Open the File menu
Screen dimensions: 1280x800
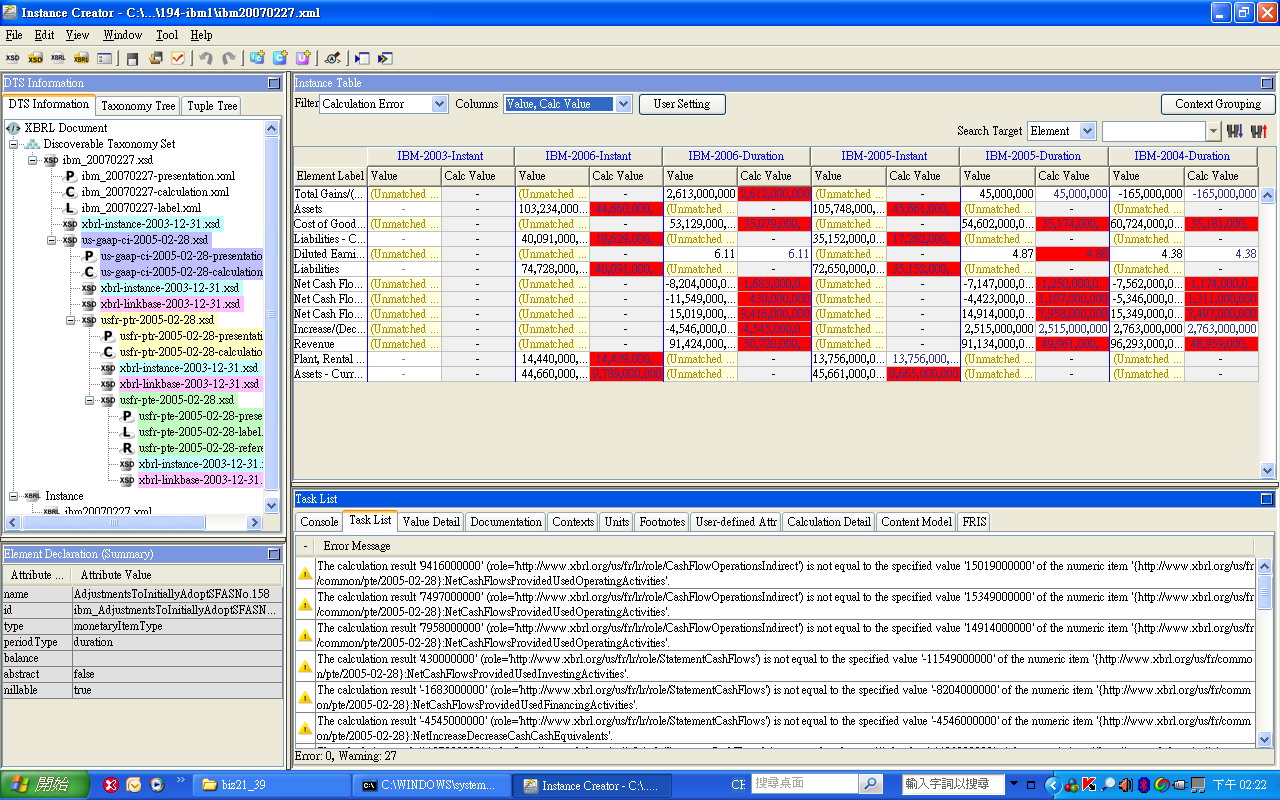coord(14,35)
